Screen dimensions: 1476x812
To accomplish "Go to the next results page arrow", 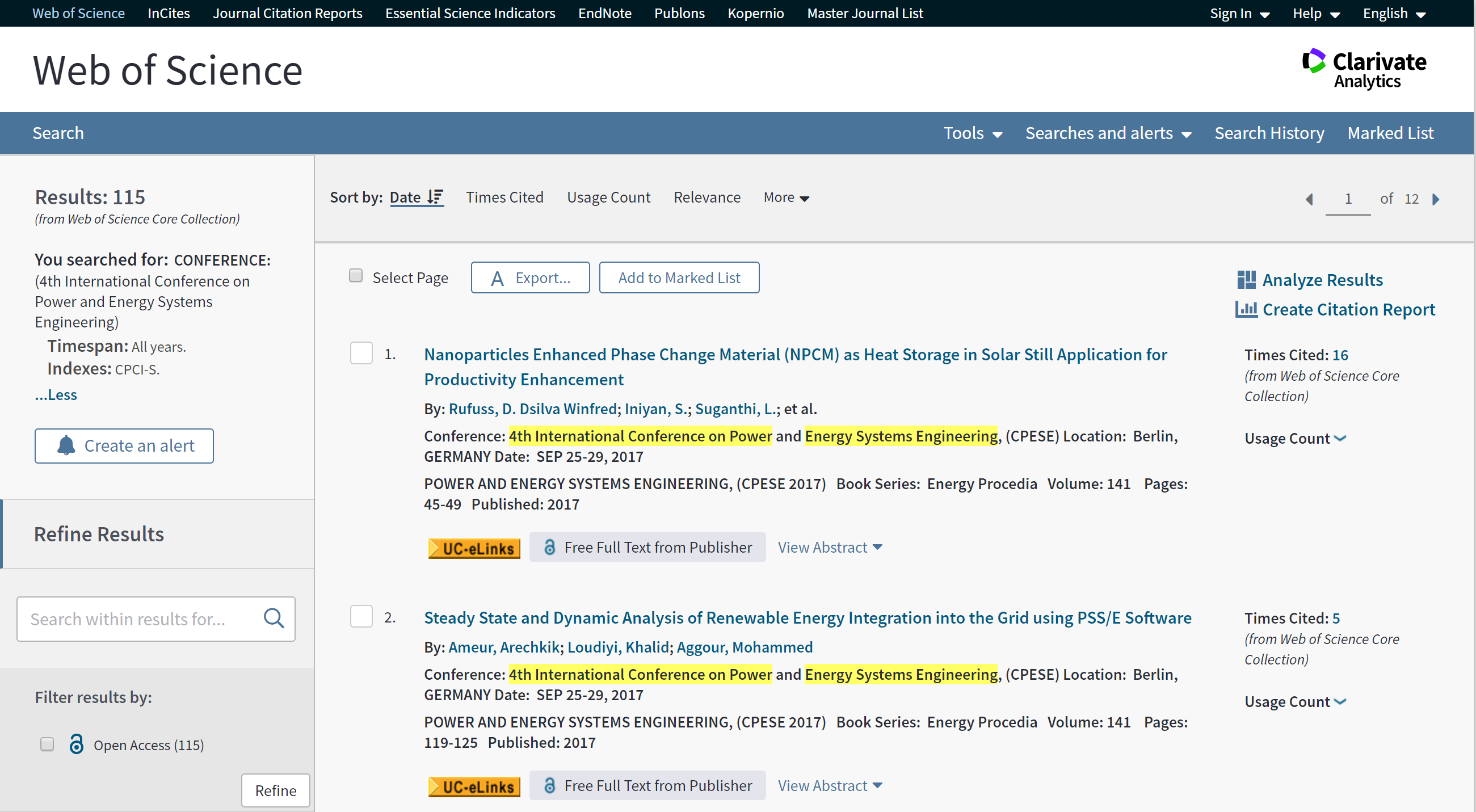I will (1436, 199).
